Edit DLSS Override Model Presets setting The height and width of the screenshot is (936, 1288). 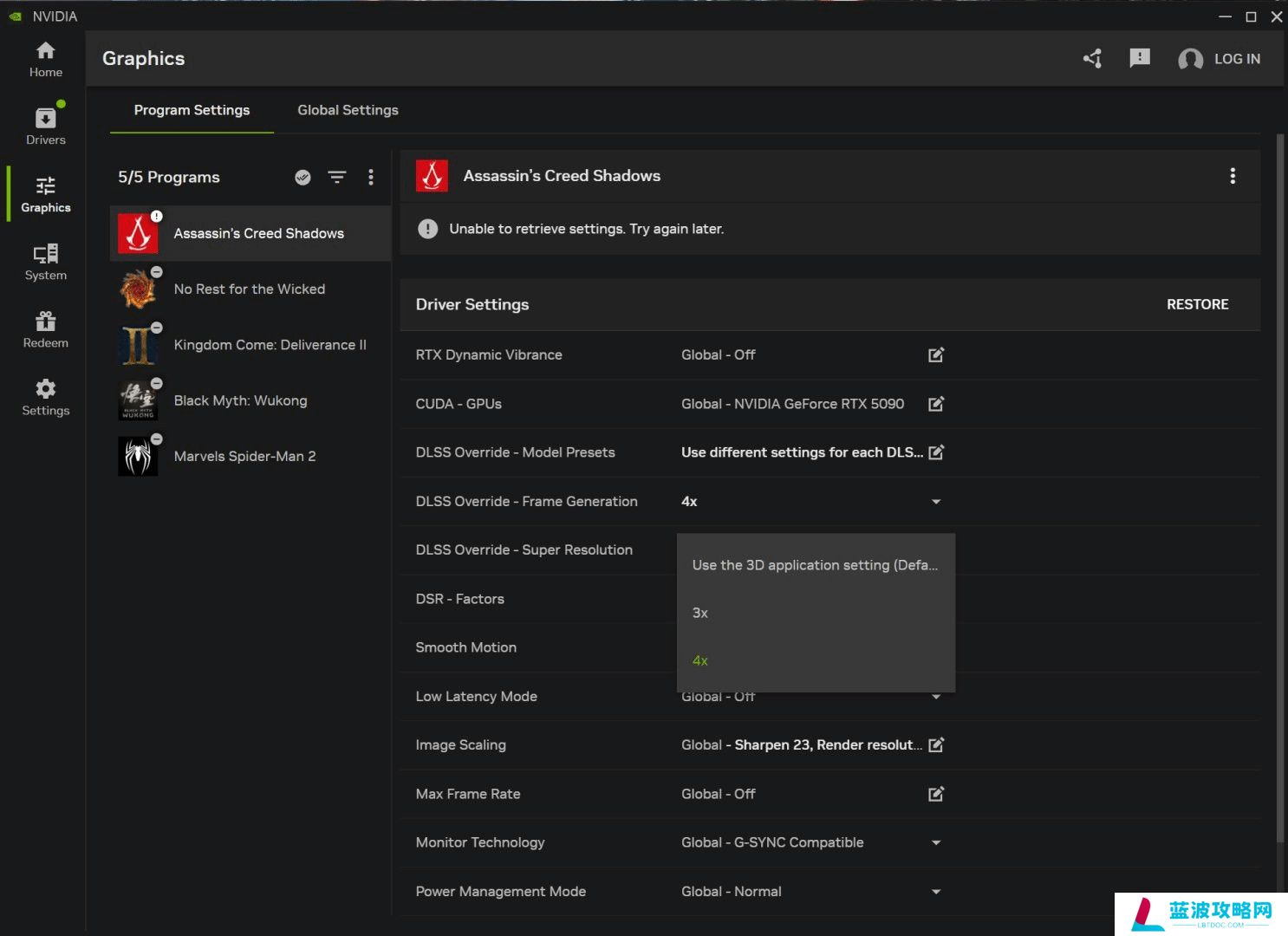[x=936, y=452]
